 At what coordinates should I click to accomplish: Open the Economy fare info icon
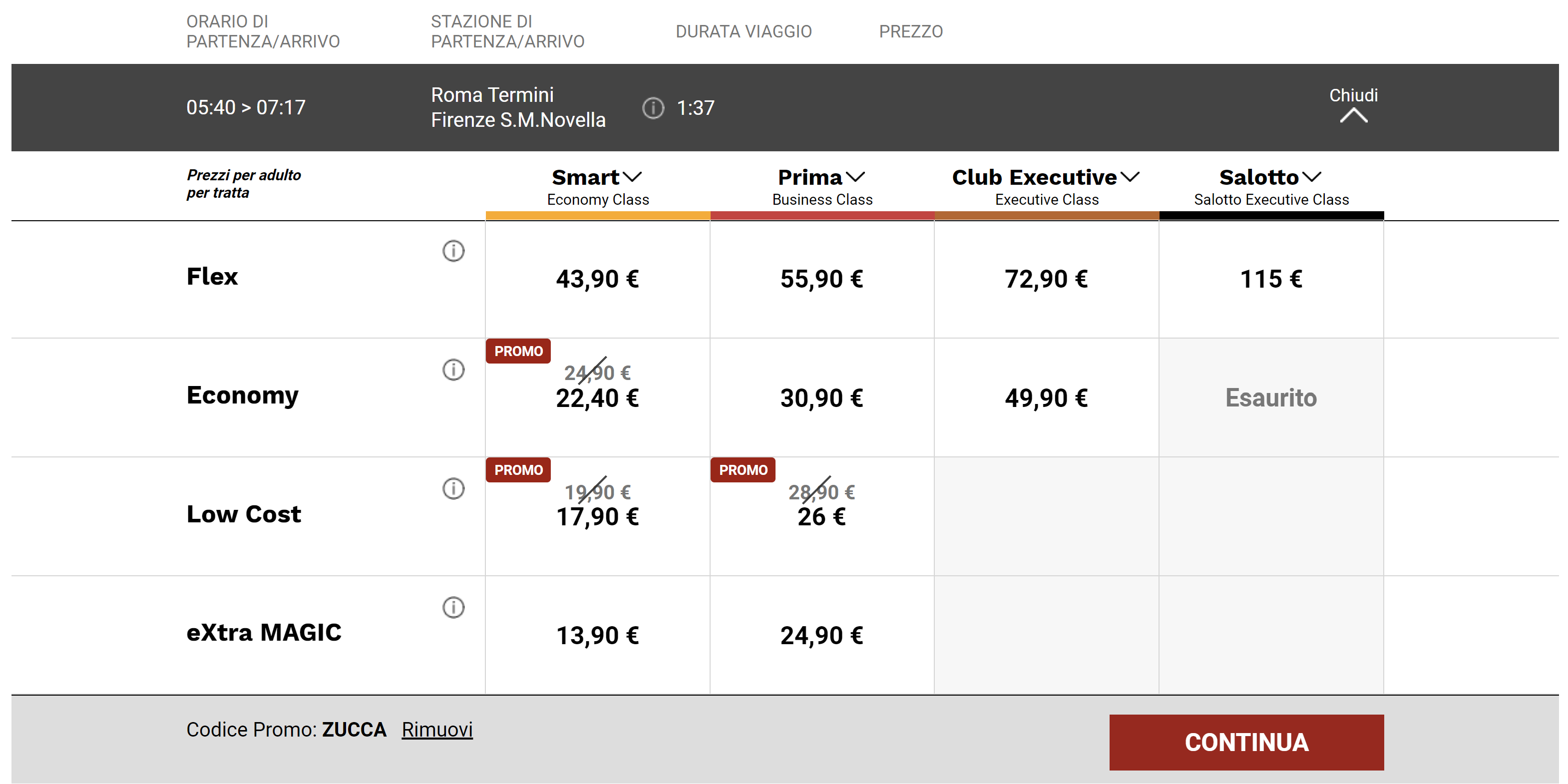click(x=453, y=370)
